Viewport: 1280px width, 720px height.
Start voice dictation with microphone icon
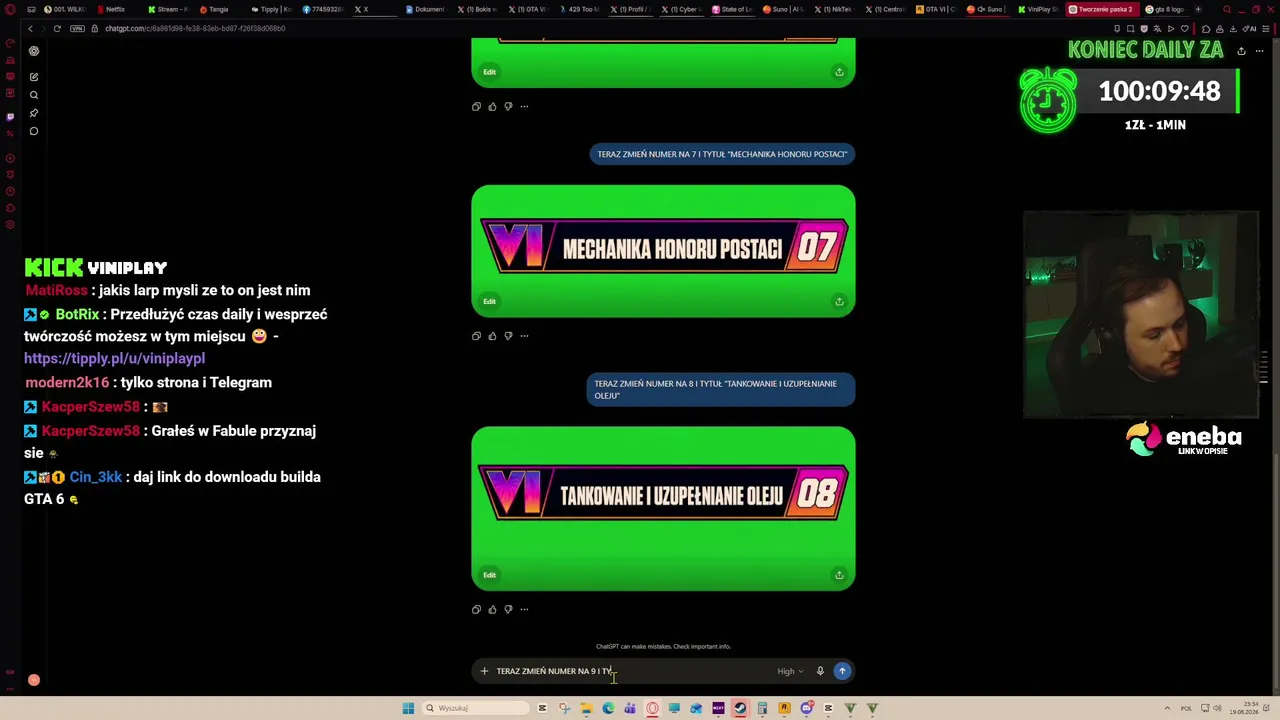820,671
